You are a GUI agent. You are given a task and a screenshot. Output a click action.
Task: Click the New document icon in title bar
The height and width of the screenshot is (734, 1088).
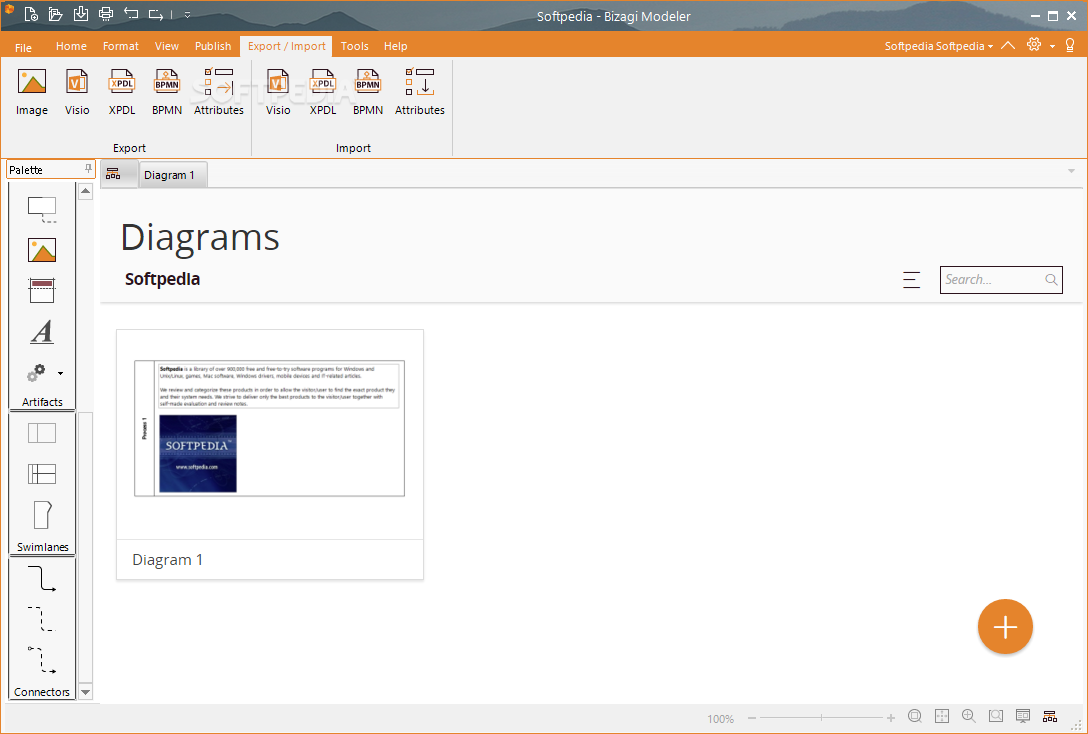point(31,14)
